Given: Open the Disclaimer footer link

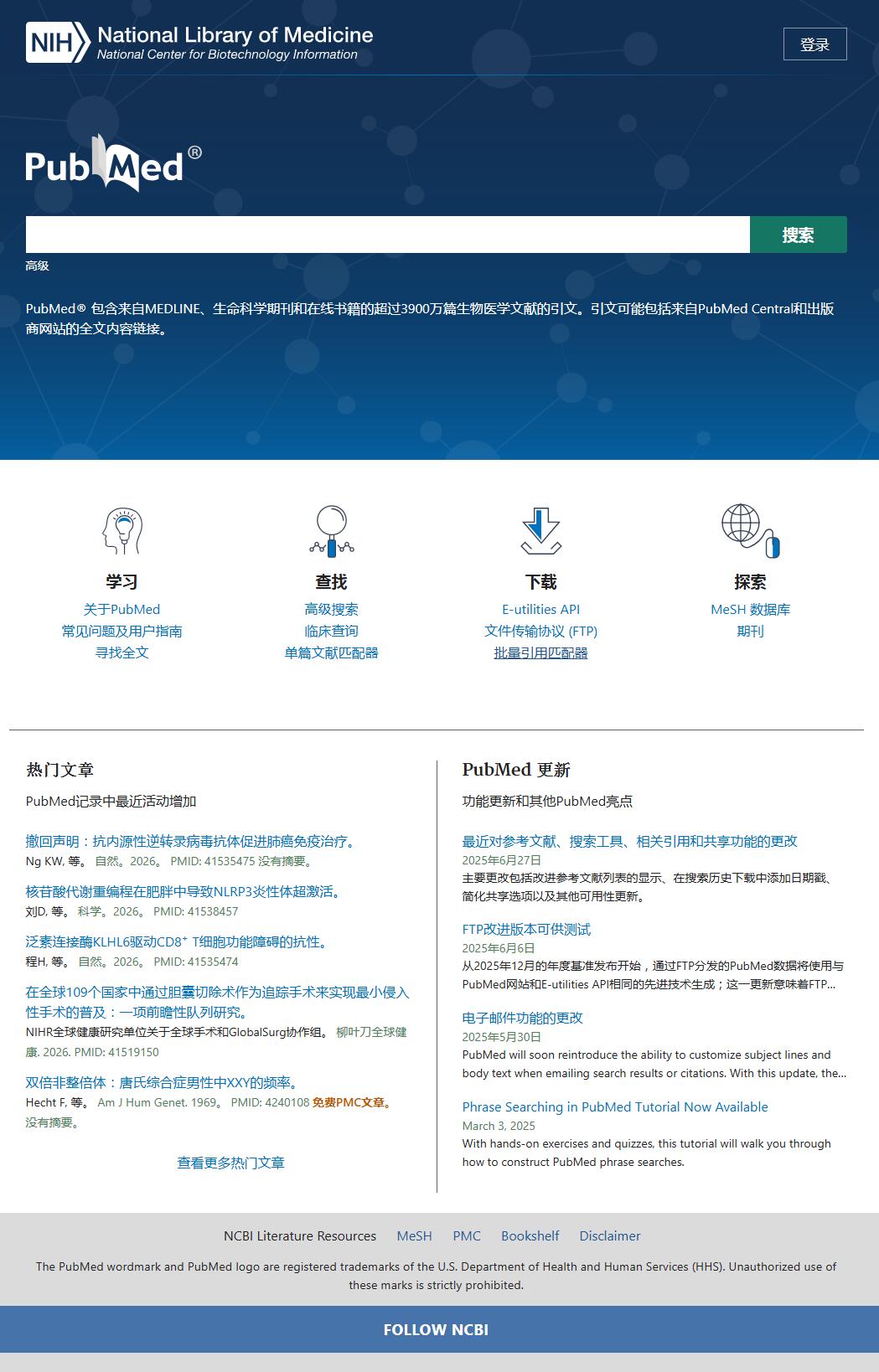Looking at the screenshot, I should pos(610,1235).
